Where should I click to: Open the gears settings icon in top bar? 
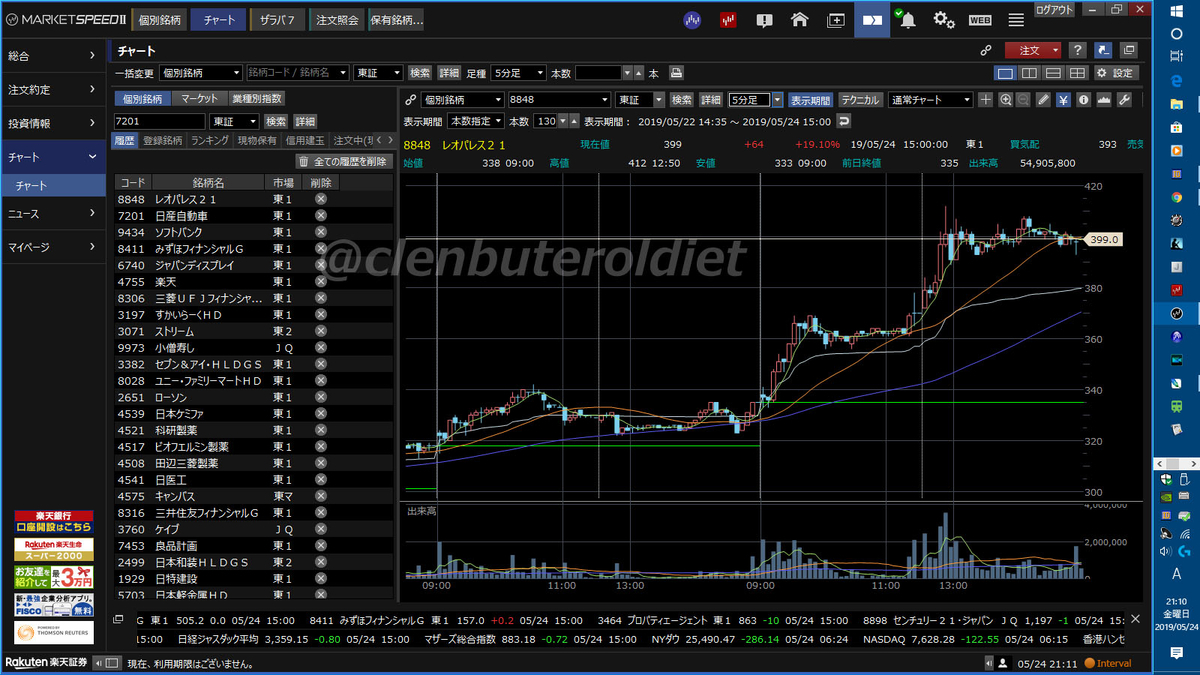pos(944,19)
